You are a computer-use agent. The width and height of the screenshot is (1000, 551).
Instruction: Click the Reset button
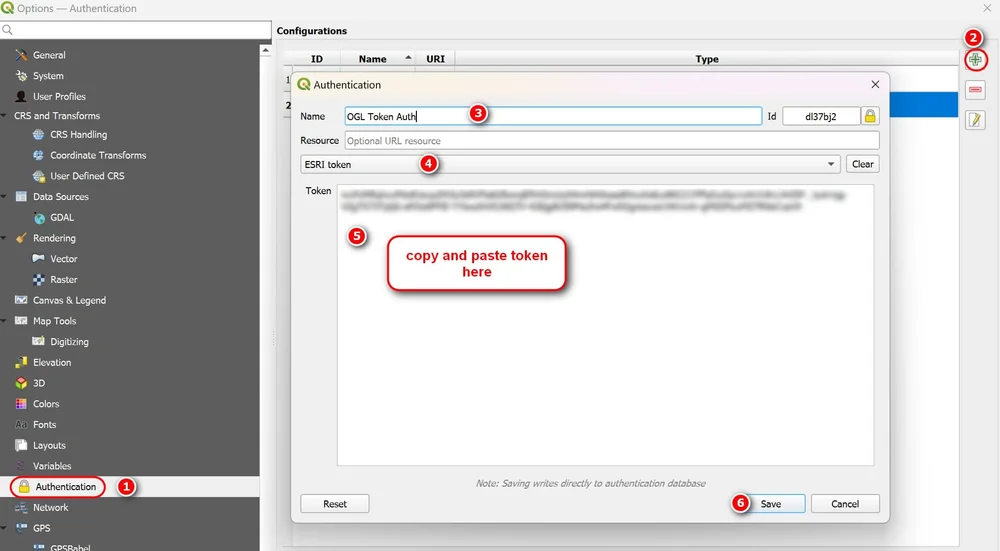tap(335, 504)
